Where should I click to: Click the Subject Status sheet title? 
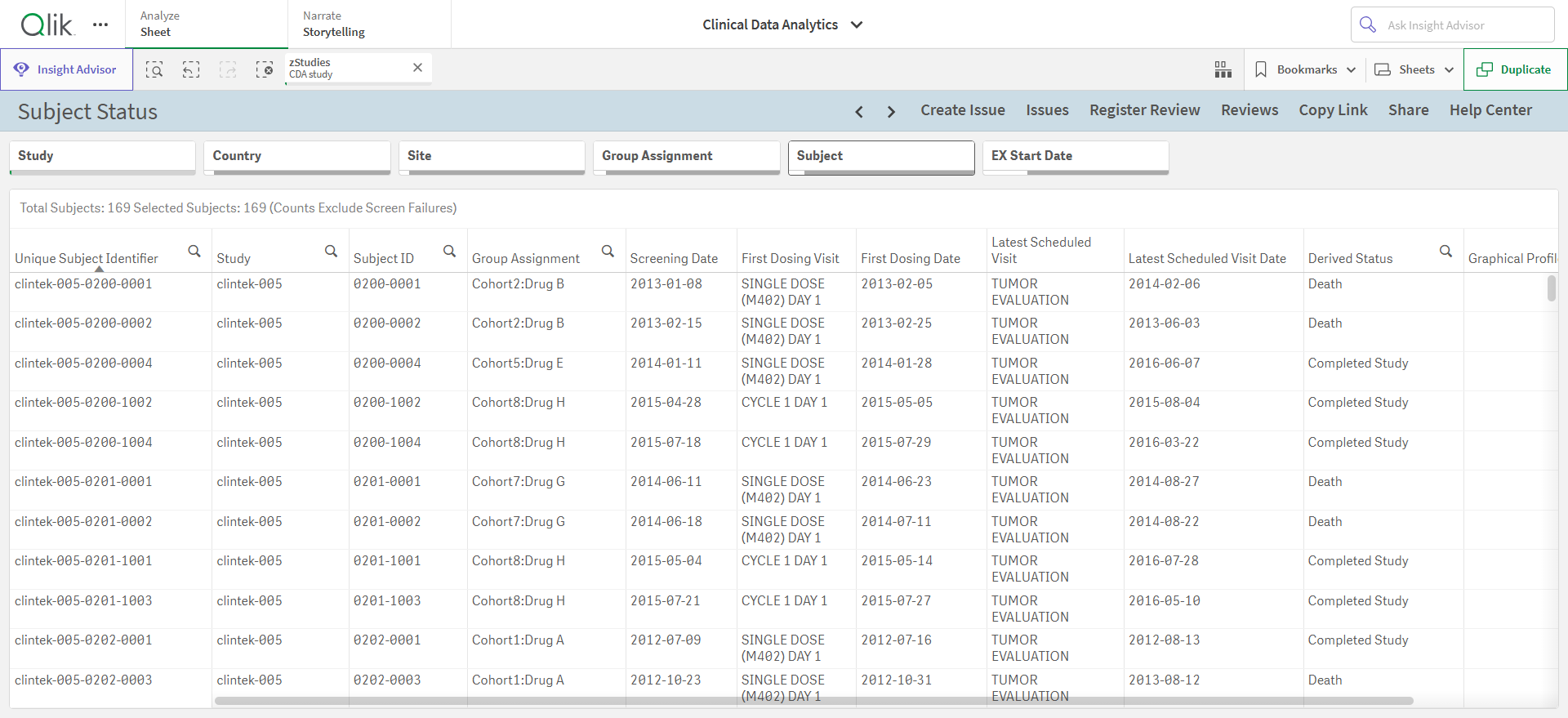pos(87,112)
